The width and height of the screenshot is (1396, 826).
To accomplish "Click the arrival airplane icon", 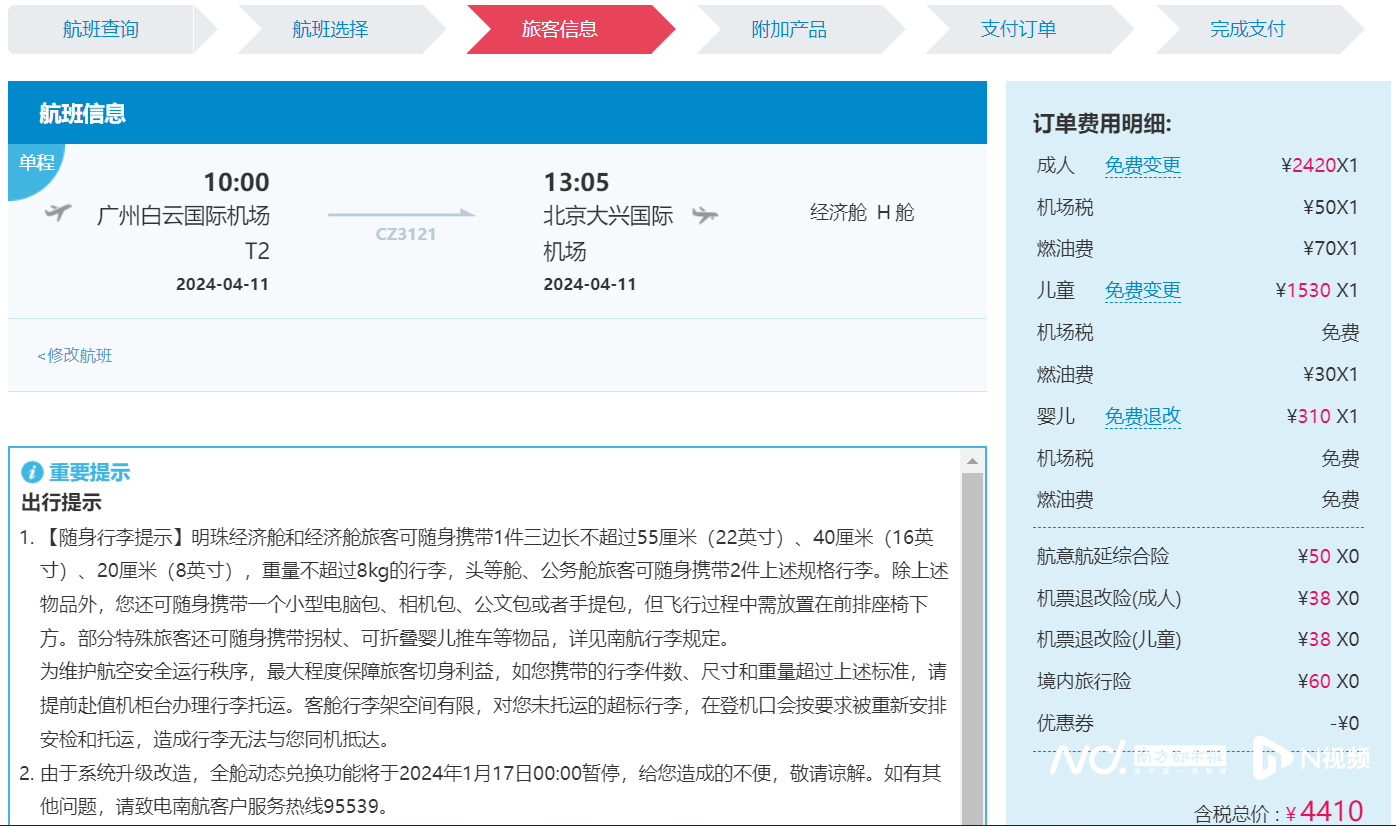I will (x=705, y=214).
